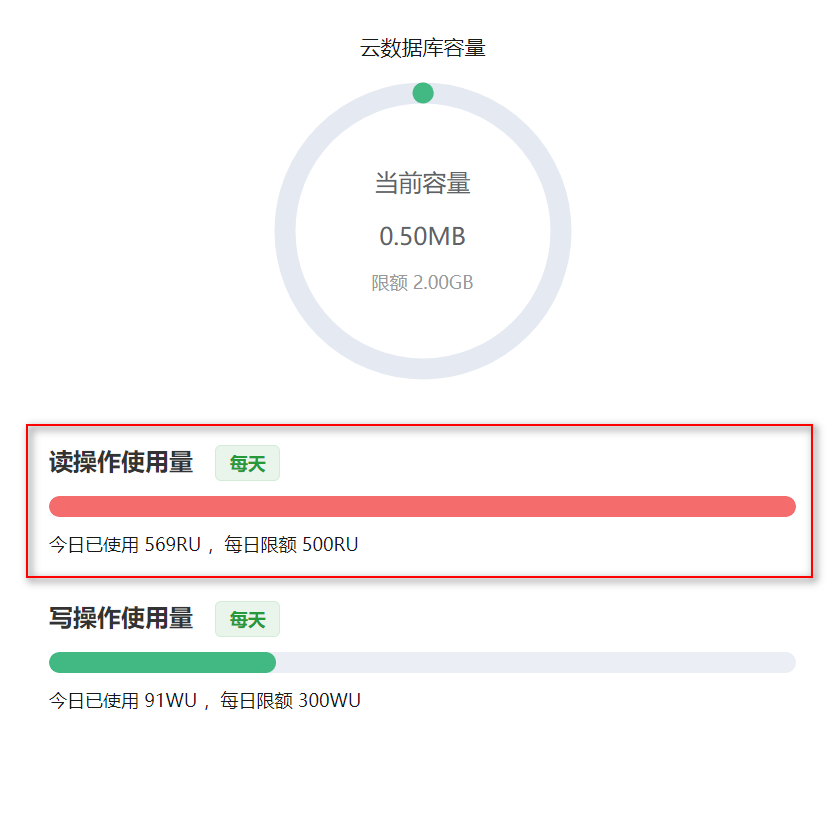
Task: Click the 569RU used value
Action: (x=173, y=545)
